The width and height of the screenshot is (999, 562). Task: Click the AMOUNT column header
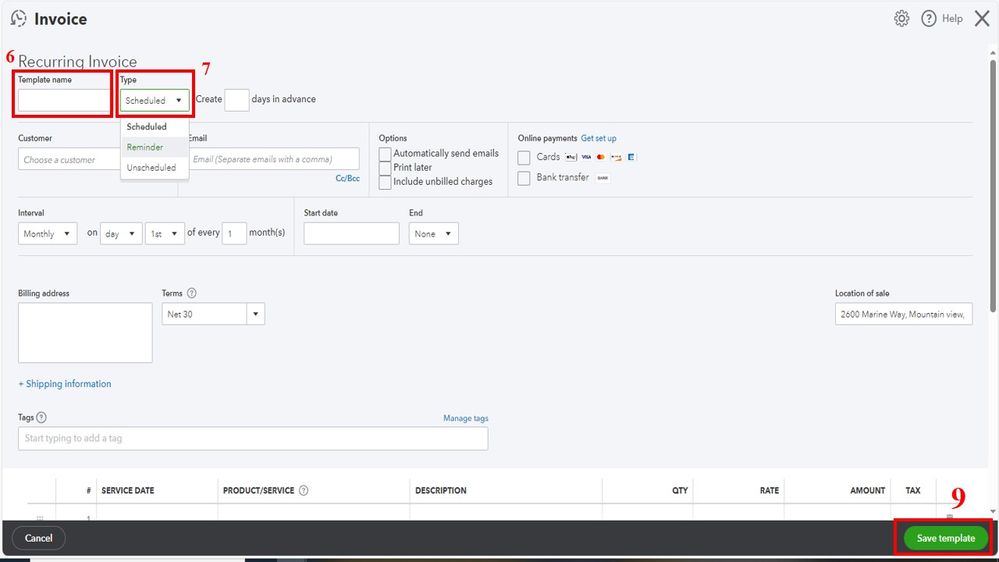867,491
